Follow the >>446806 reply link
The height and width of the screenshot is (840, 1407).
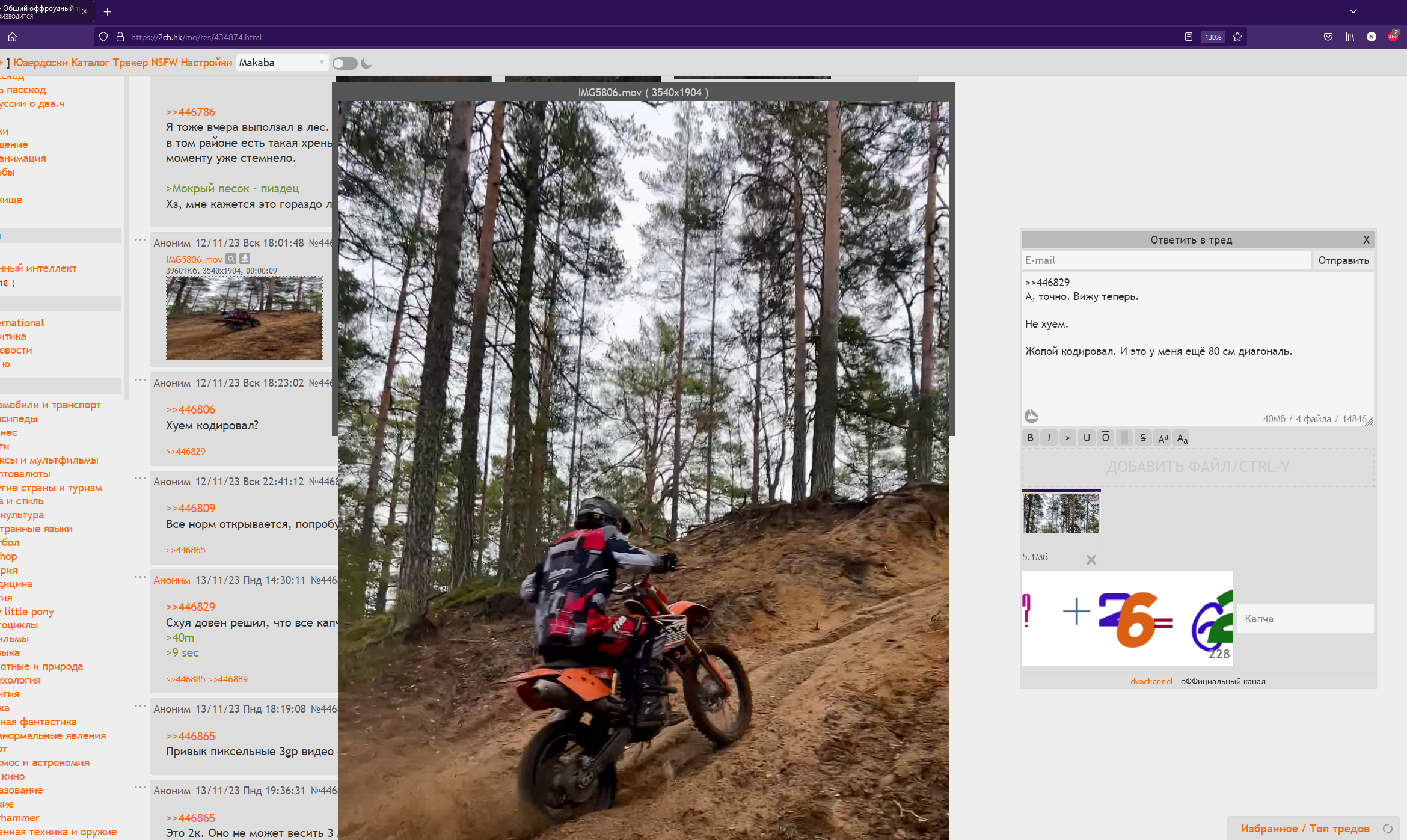(191, 409)
